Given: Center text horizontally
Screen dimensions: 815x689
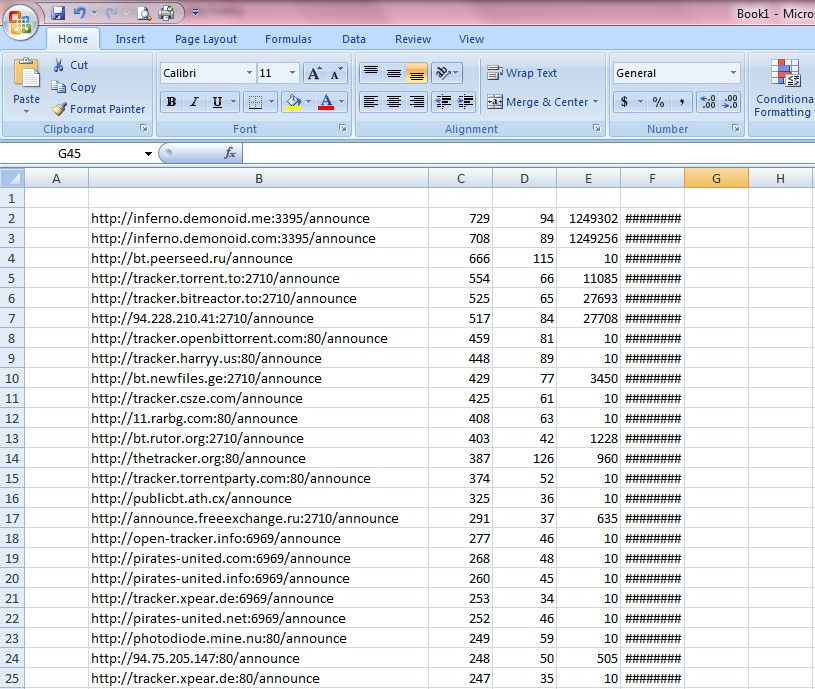Looking at the screenshot, I should coord(394,102).
